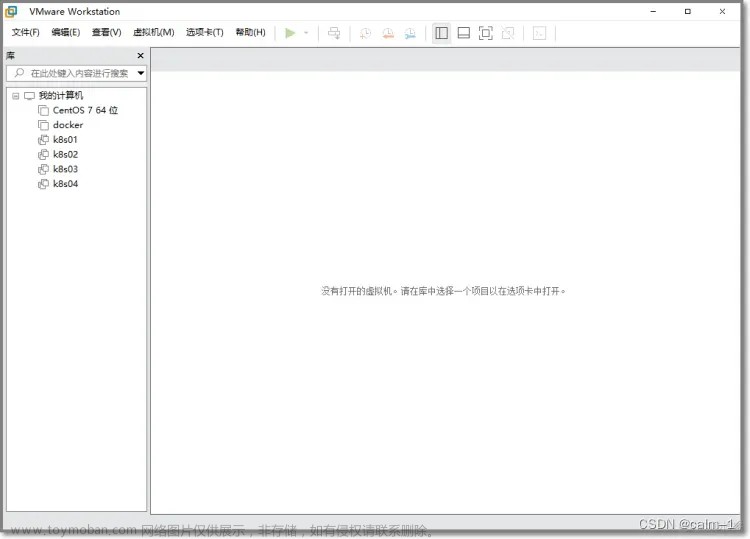Open the 选项卡(T) menu

205,32
